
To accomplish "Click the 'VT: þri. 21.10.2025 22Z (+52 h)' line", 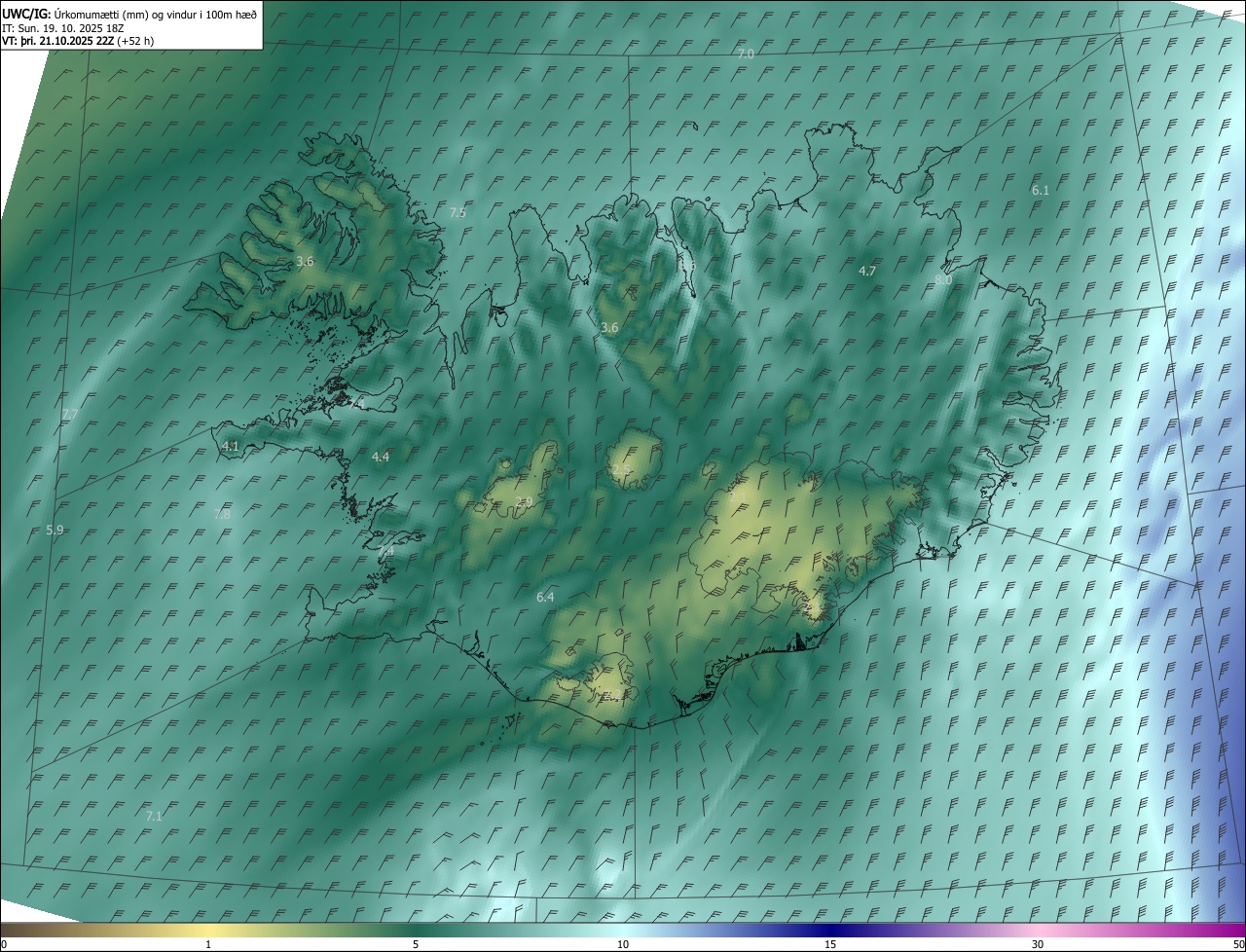I will pos(78,41).
